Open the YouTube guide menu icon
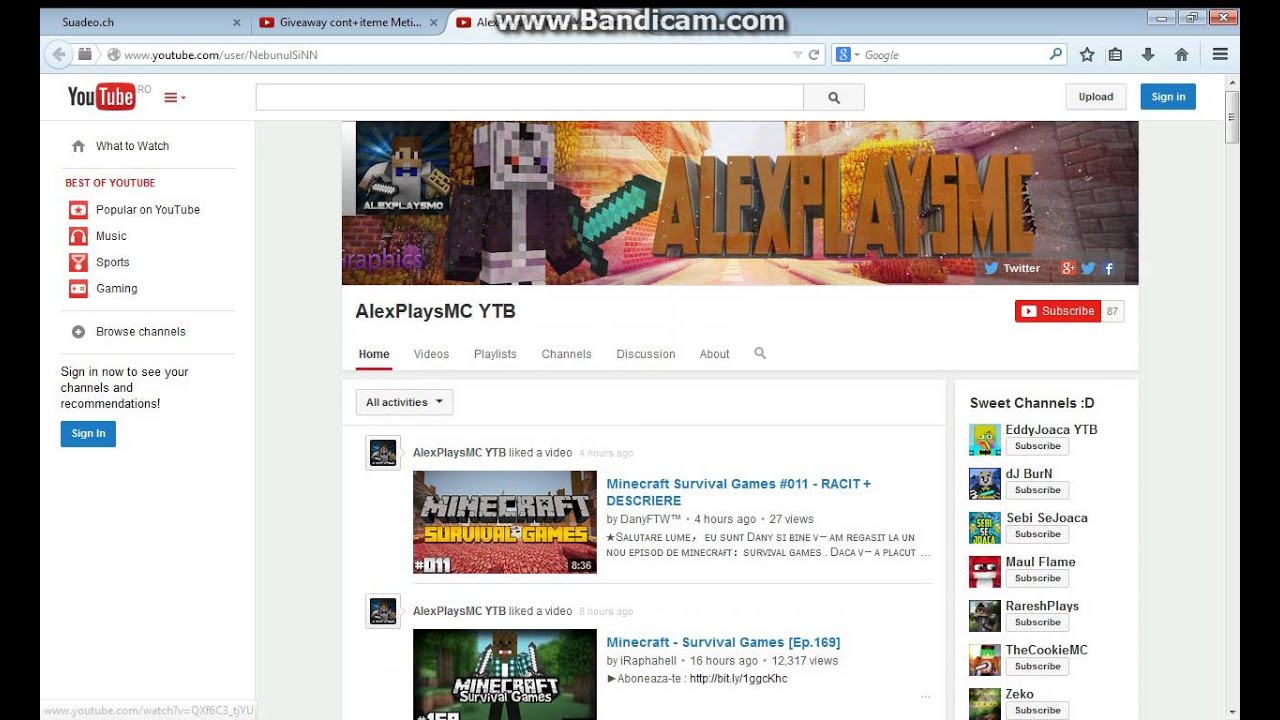Screen dimensions: 1280x720 tap(175, 97)
